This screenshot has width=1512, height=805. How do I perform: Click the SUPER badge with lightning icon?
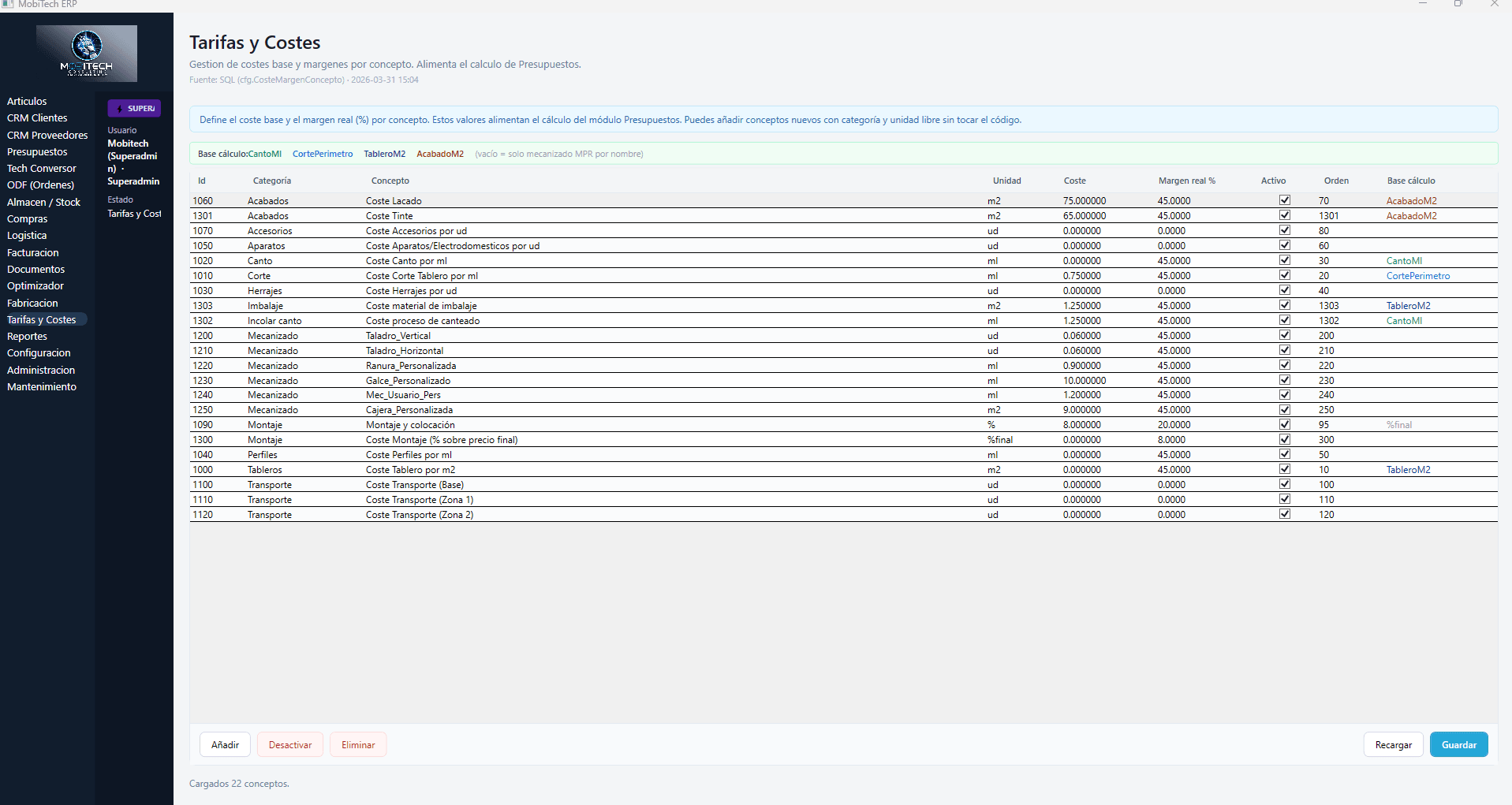pyautogui.click(x=134, y=109)
